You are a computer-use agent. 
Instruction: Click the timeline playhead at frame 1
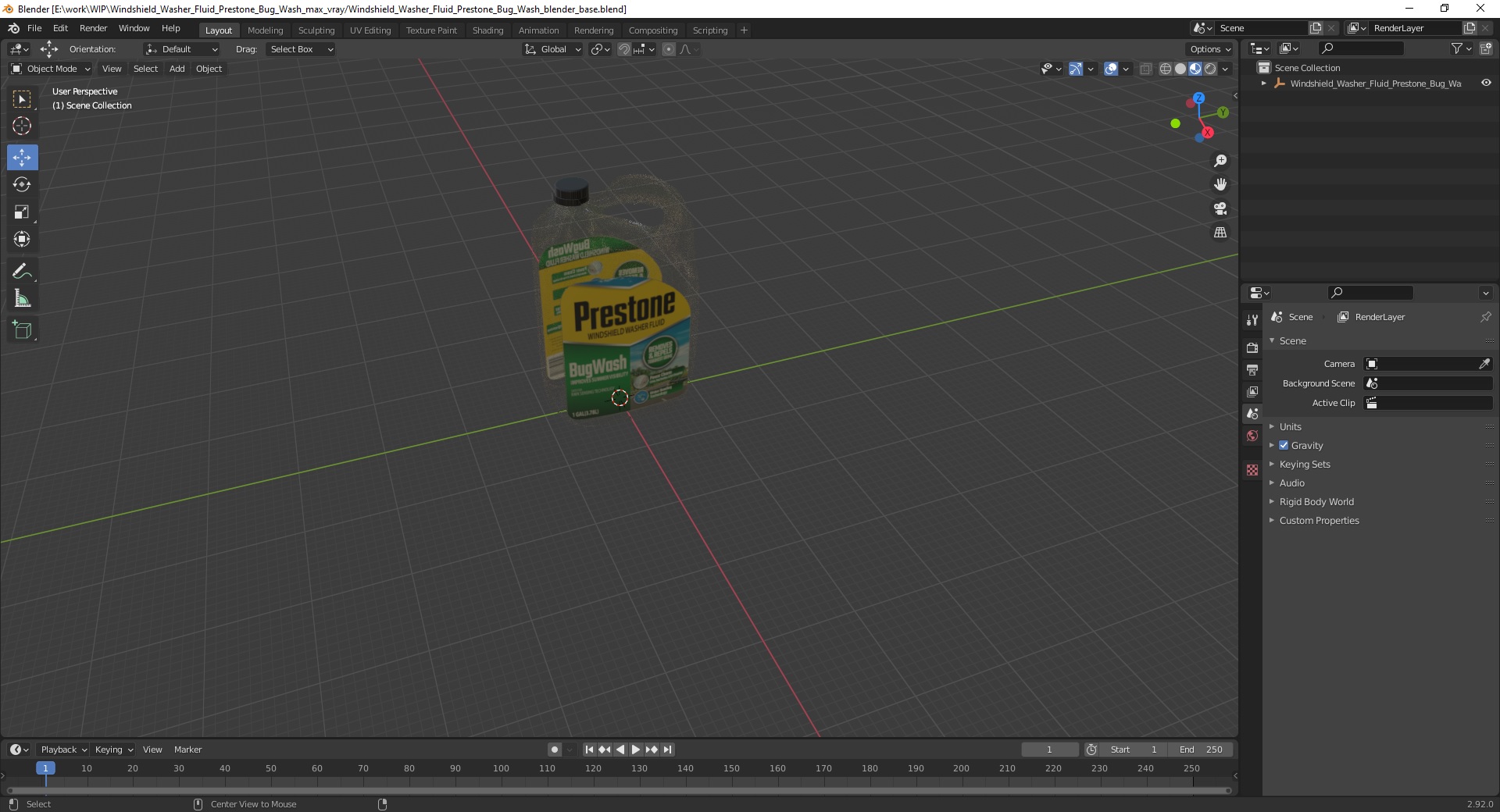(x=45, y=768)
